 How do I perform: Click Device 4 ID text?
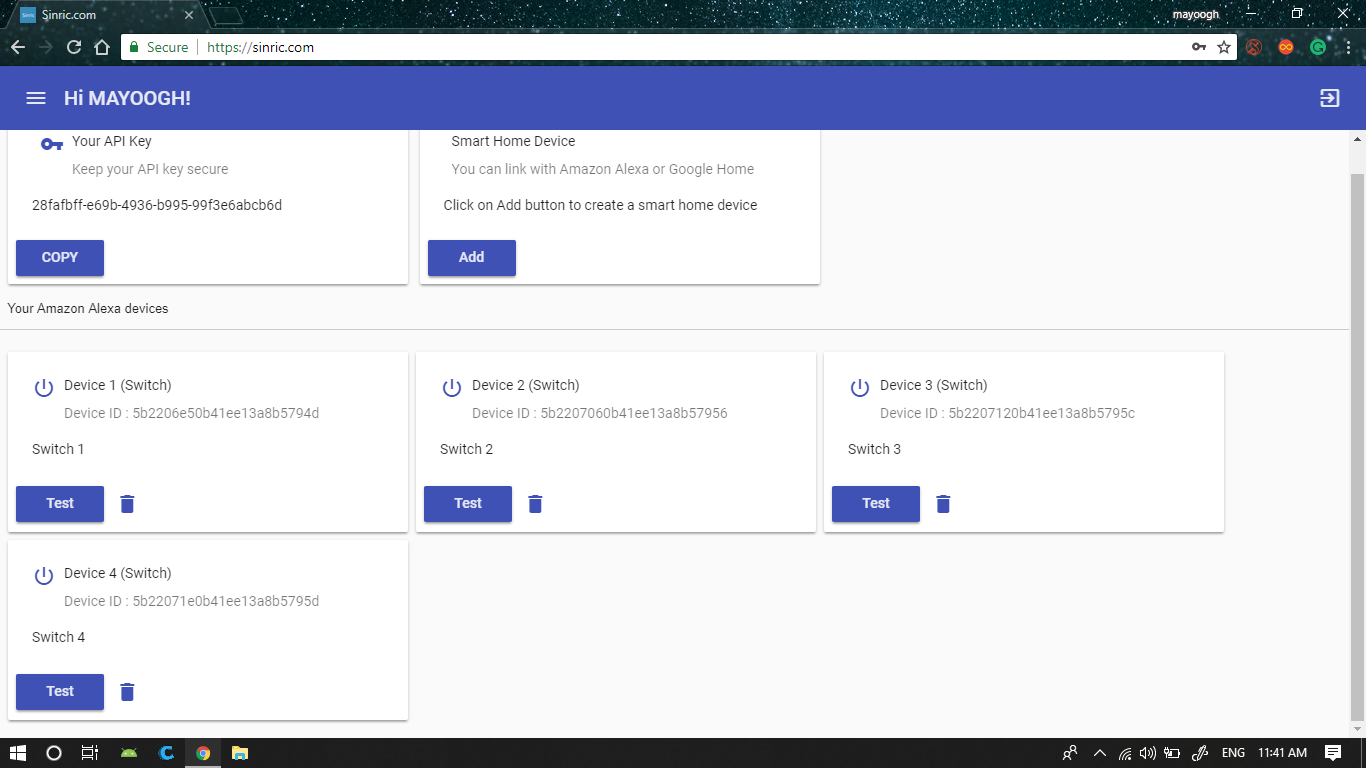pos(192,601)
